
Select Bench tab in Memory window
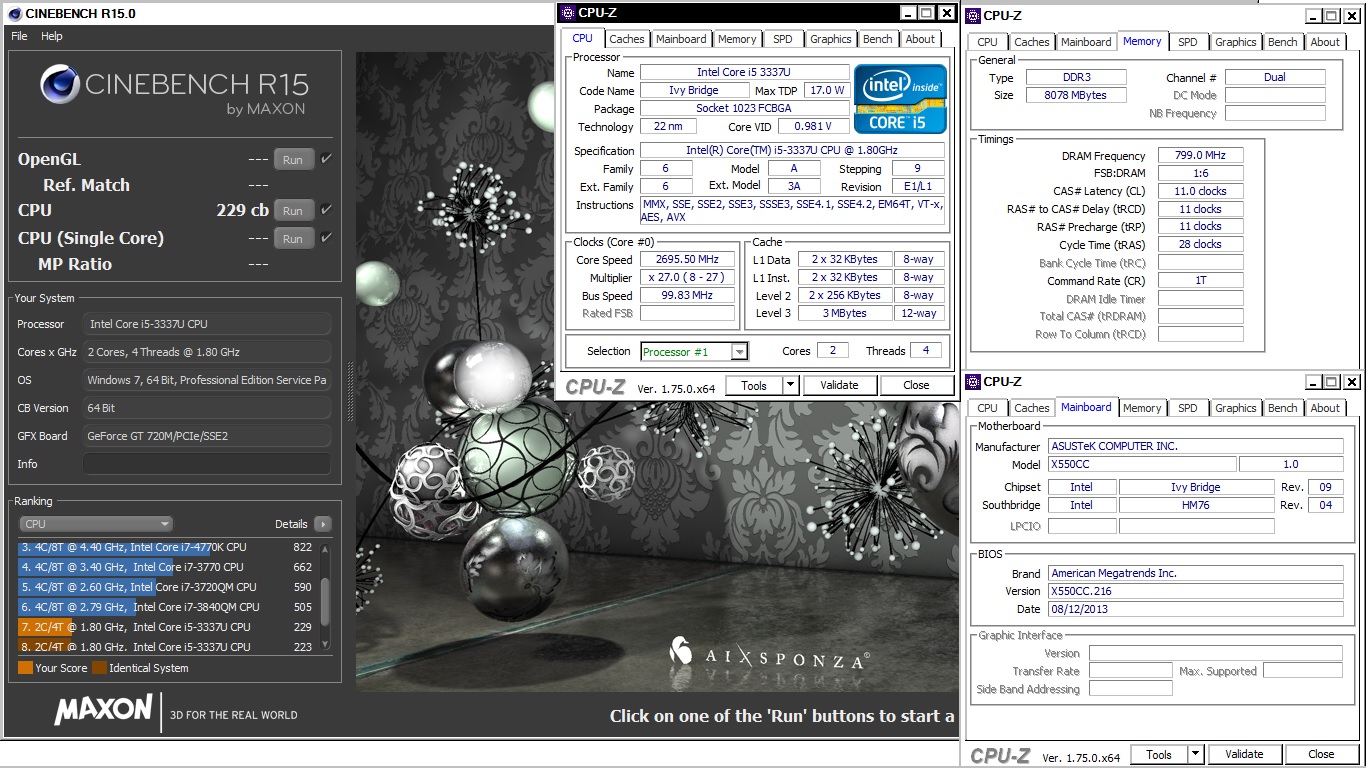tap(1283, 42)
